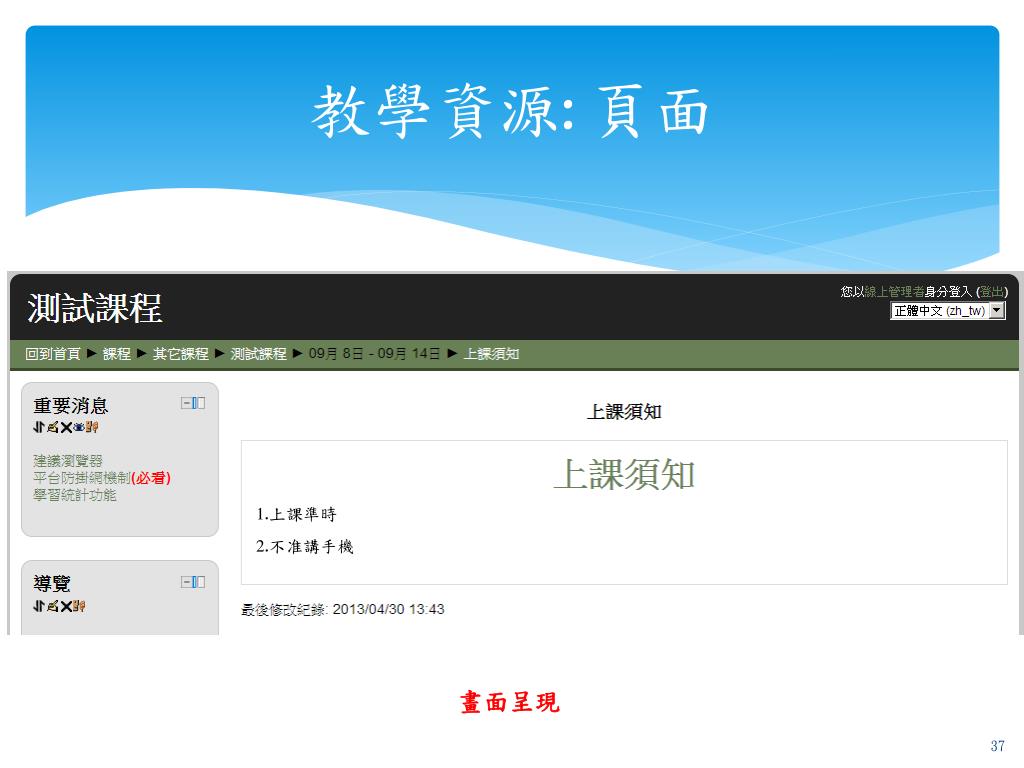Click edit pencil icon in 重要消息 block
1024x768 pixels.
tap(52, 428)
